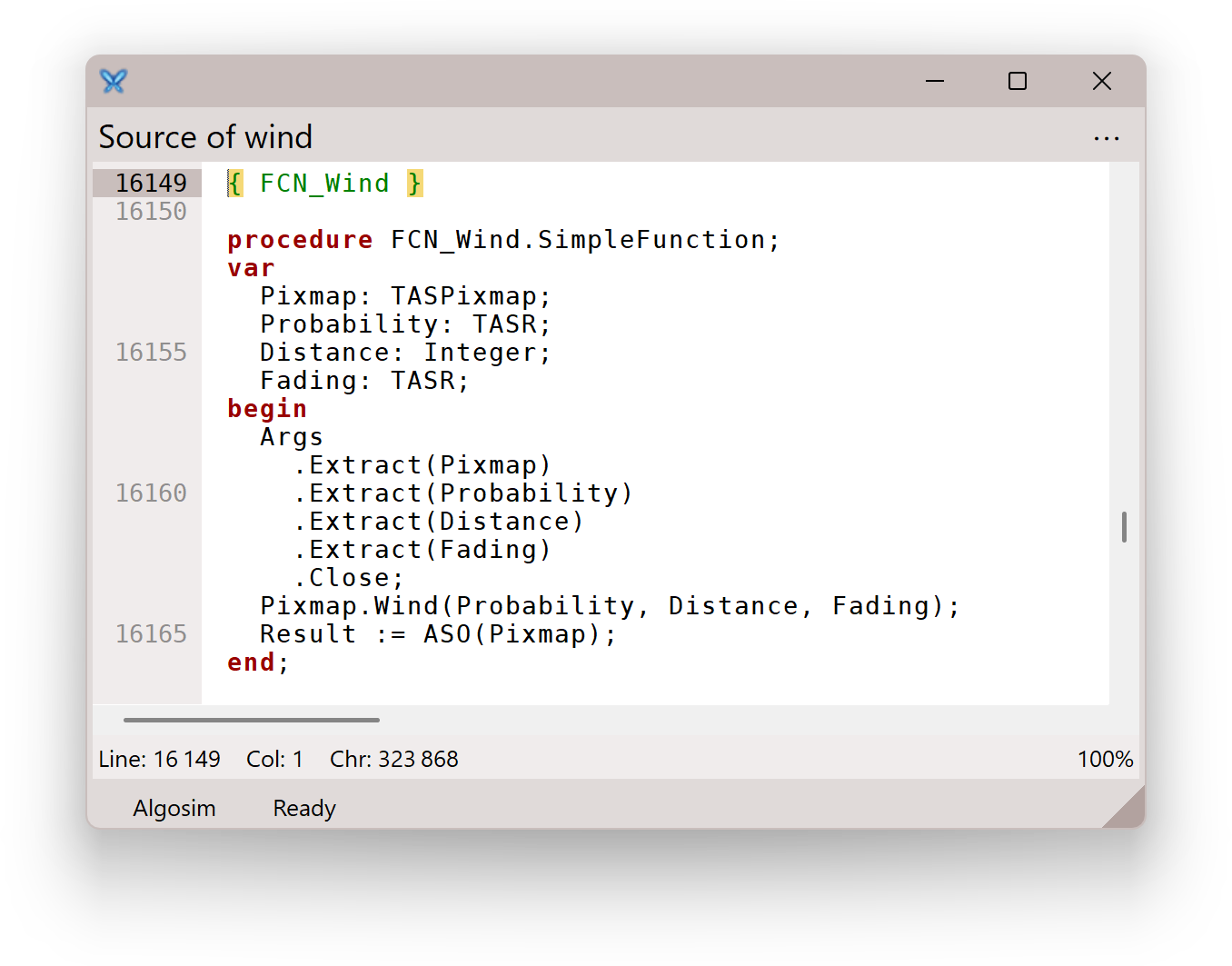Click the 'Fading: TASR;' declaration
This screenshot has width=1232, height=966.
tap(364, 381)
